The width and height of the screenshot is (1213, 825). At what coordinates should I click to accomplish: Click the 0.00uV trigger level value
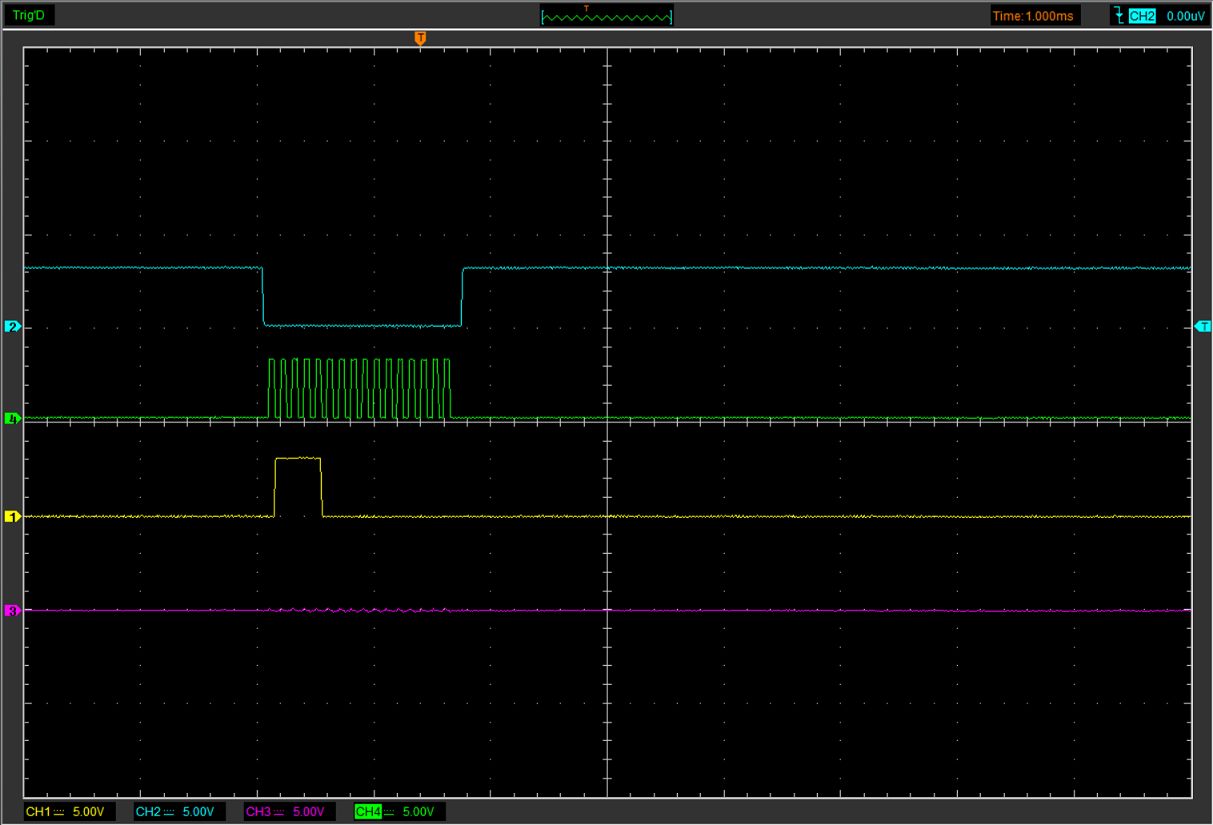coord(1184,16)
